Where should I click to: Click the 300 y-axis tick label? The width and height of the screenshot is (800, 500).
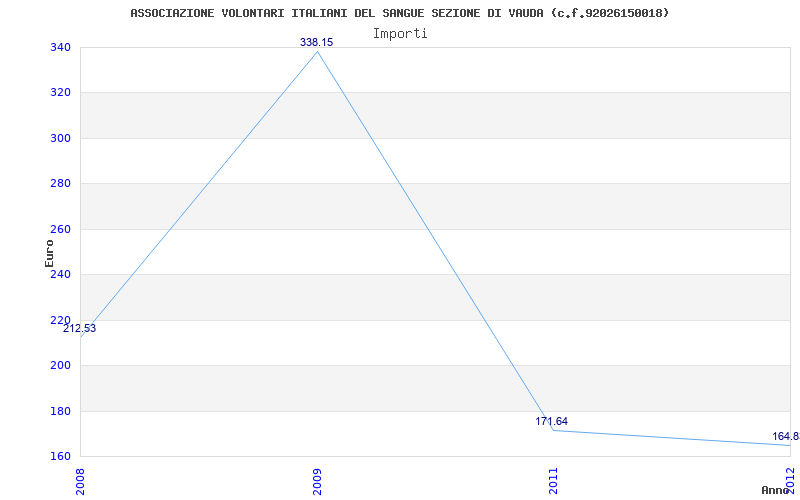coord(60,138)
